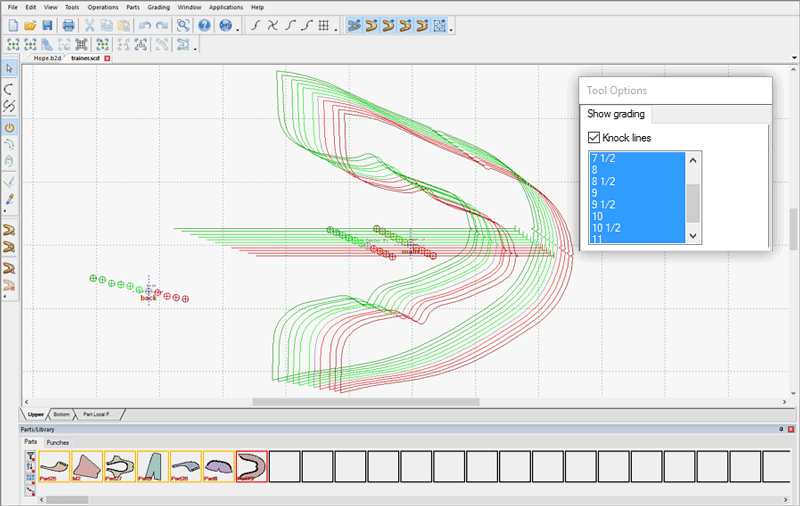The image size is (800, 506).
Task: Click size list scroll-down arrow
Action: (x=693, y=236)
